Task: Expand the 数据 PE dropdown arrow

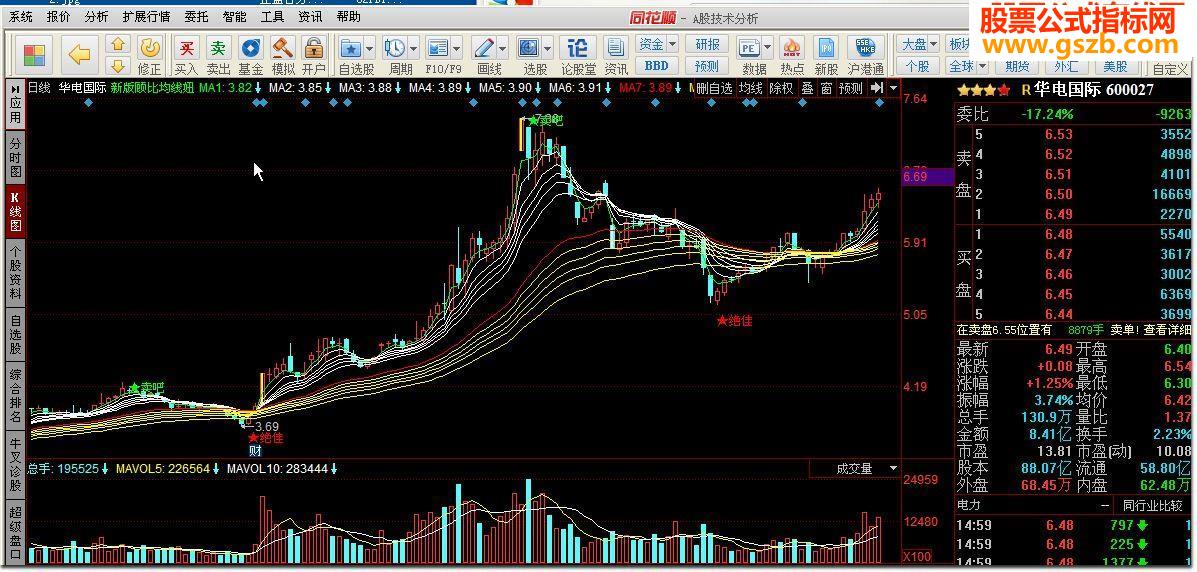Action: [x=766, y=49]
